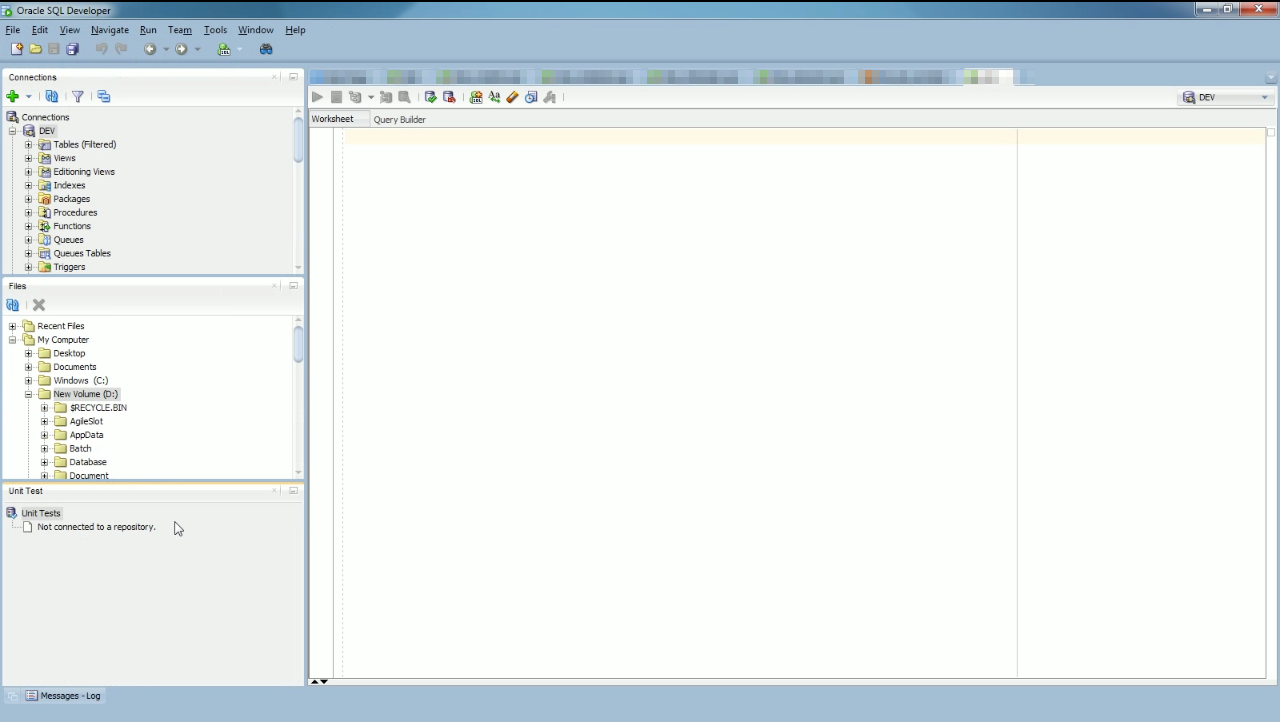Open the Tools menu
Viewport: 1280px width, 722px height.
(x=215, y=30)
